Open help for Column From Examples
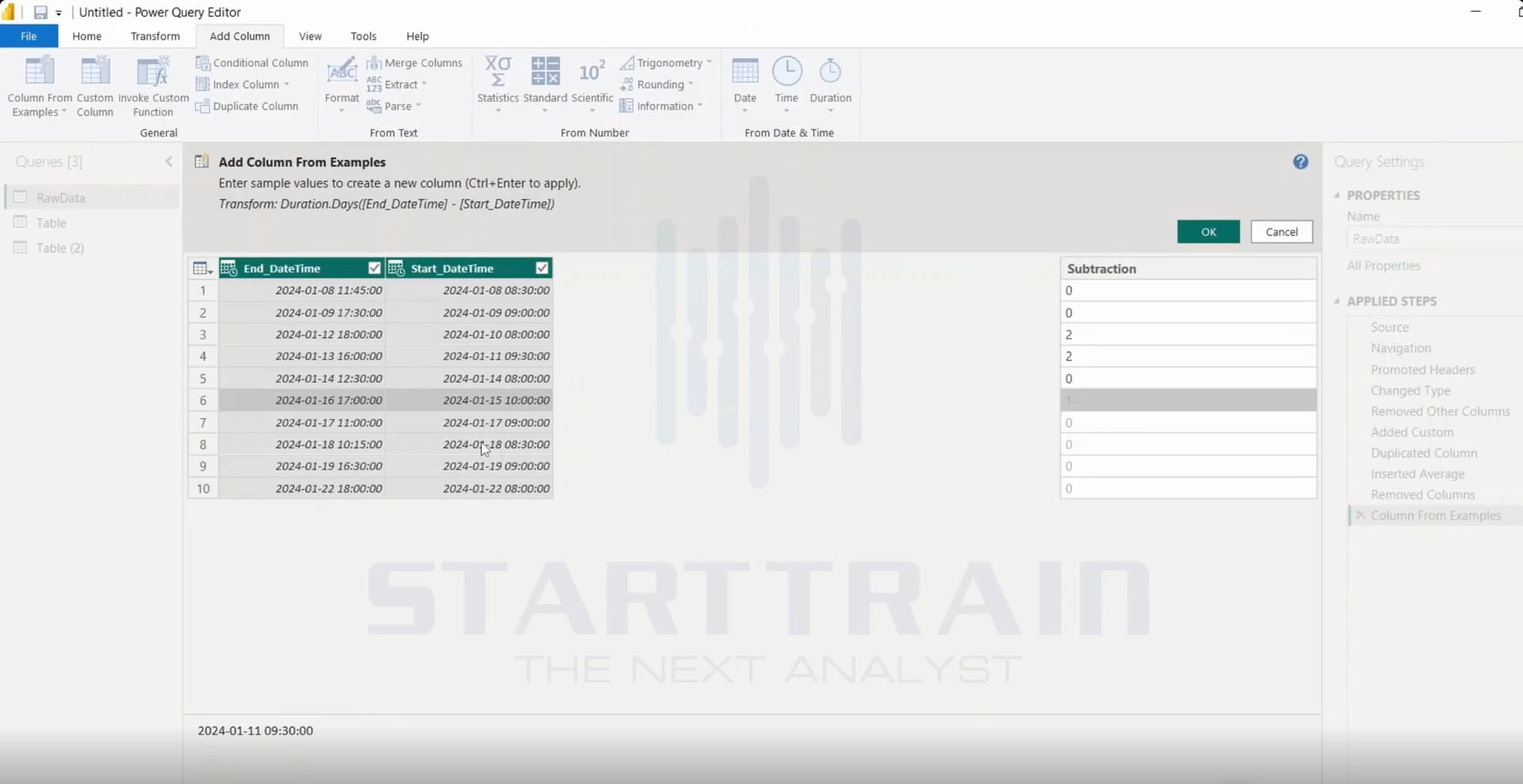 coord(1300,162)
